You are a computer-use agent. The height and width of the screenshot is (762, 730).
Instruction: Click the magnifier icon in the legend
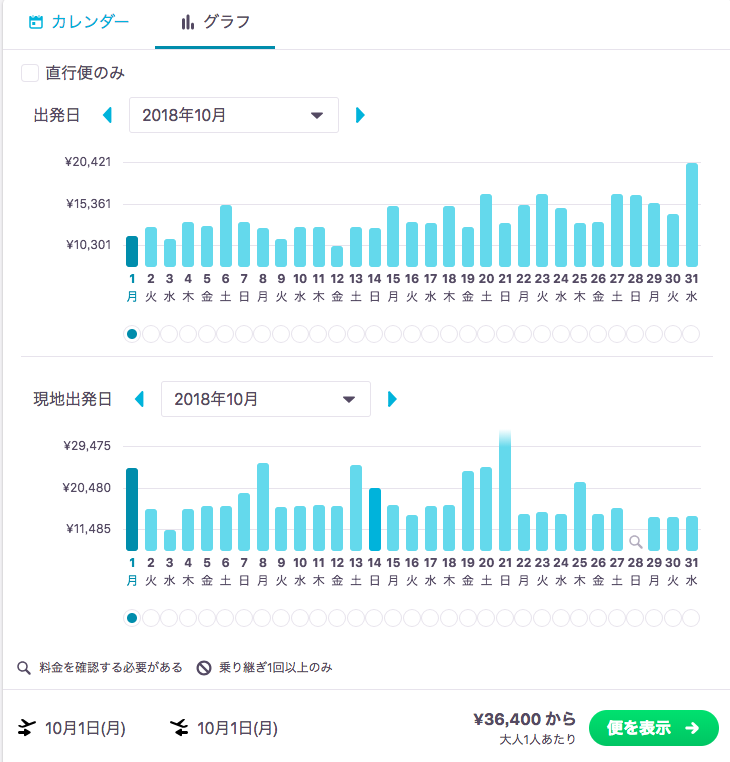click(24, 668)
